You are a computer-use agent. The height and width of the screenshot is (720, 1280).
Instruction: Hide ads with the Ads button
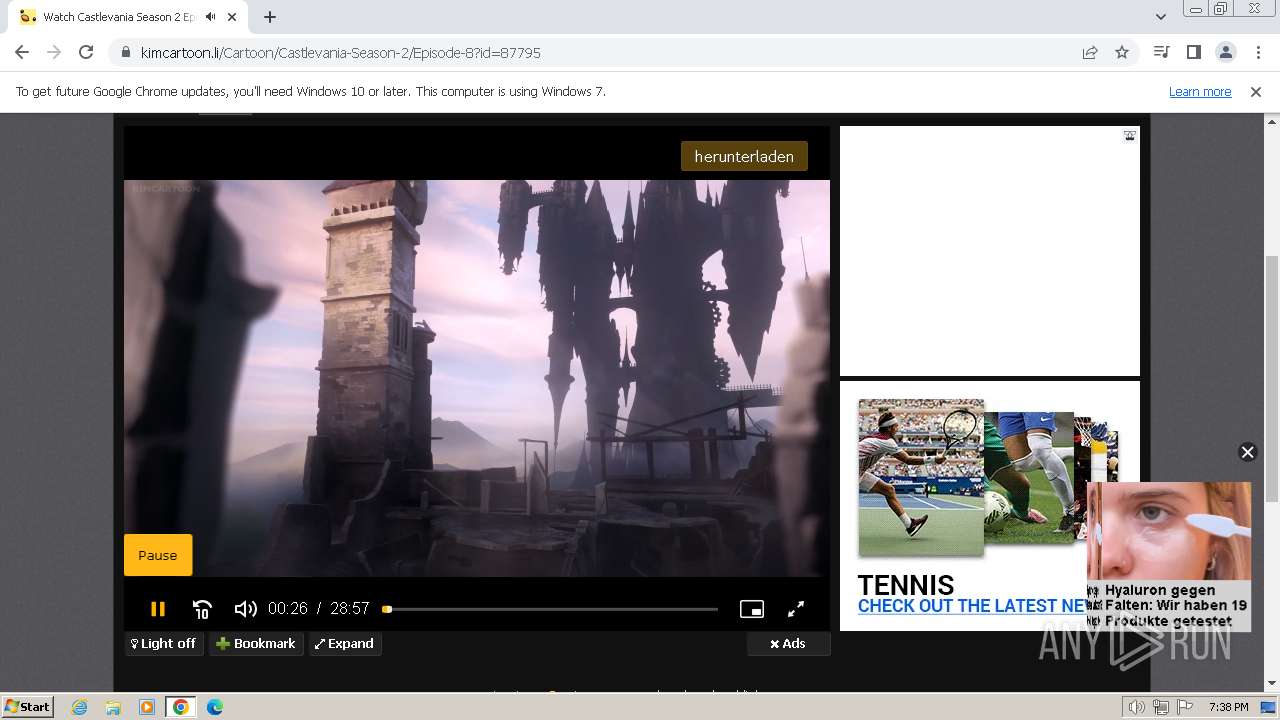[788, 644]
